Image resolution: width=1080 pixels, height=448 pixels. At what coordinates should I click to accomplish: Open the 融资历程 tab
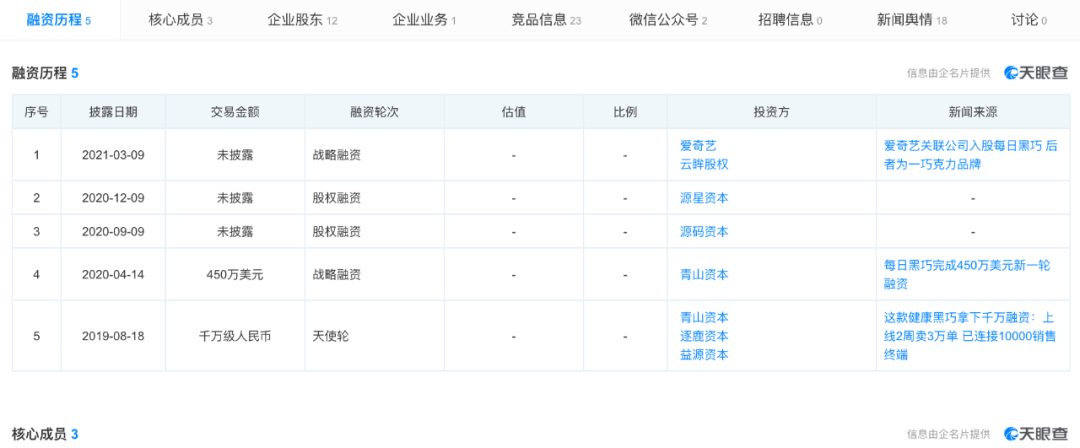[x=59, y=20]
